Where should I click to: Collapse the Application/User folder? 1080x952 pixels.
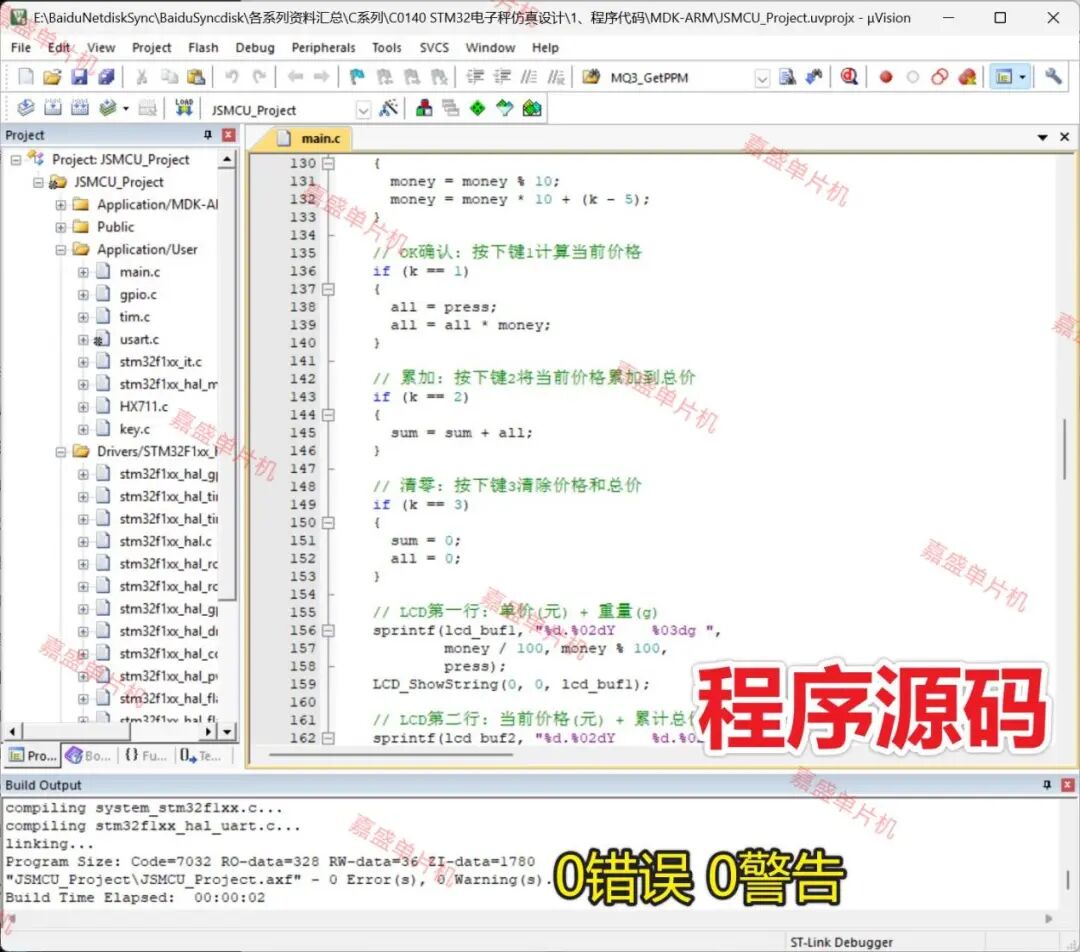click(x=61, y=249)
